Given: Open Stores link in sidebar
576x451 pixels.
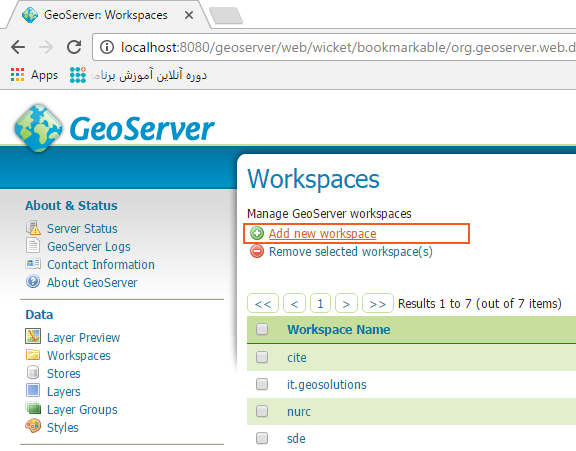Looking at the screenshot, I should point(64,374).
